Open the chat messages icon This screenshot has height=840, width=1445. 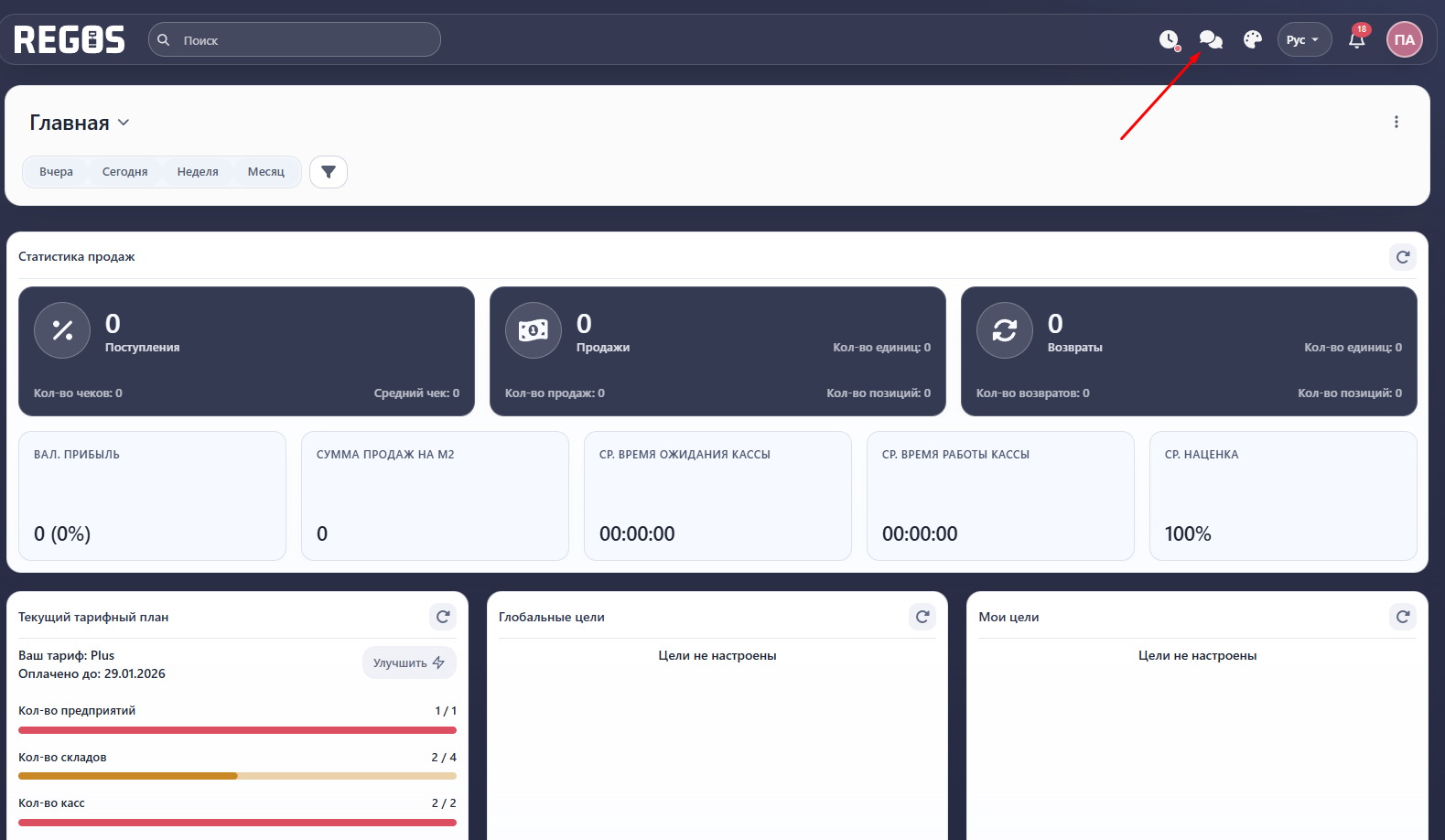pyautogui.click(x=1211, y=39)
